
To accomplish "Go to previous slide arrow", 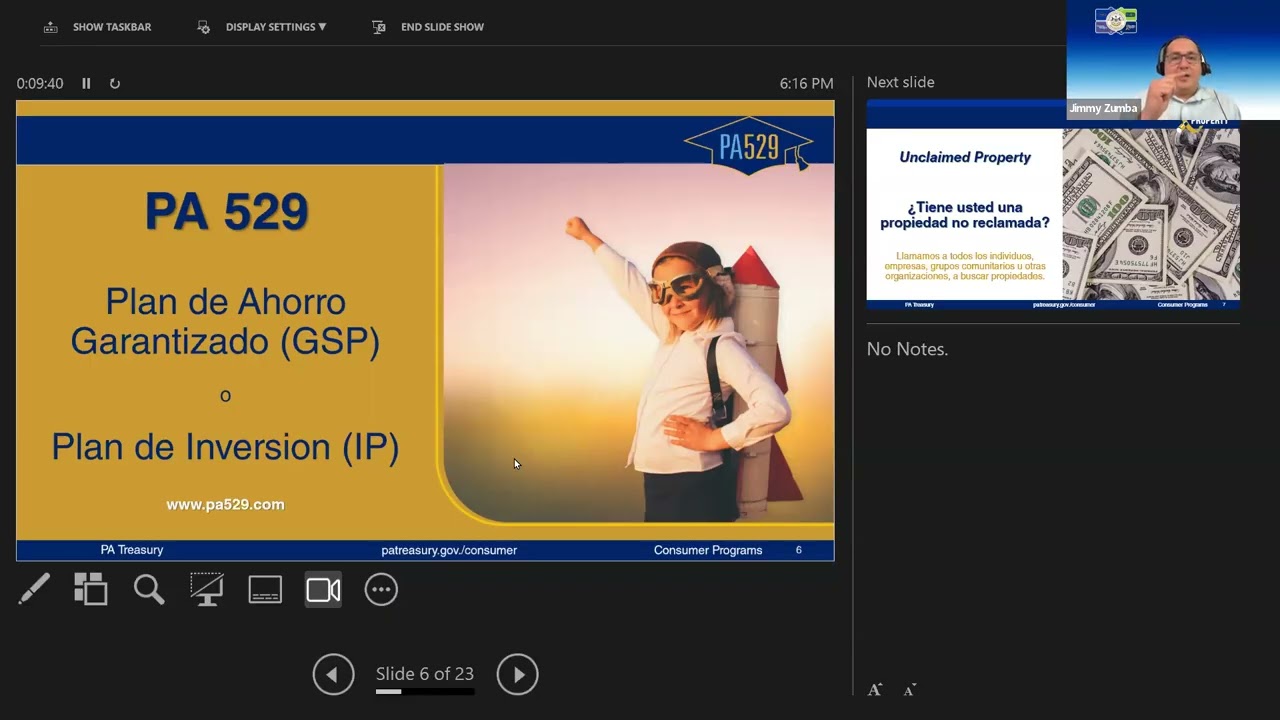I will [x=333, y=674].
